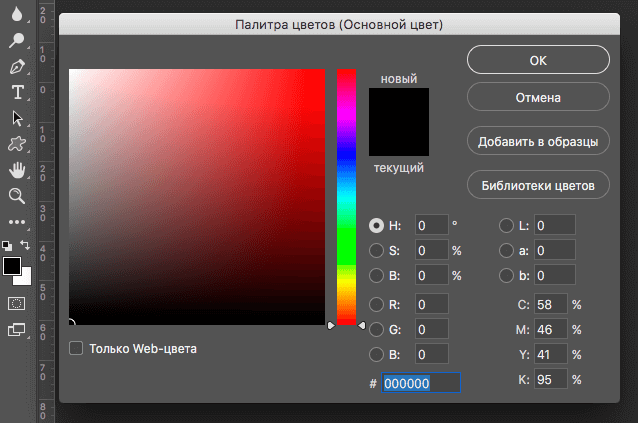638x423 pixels.
Task: Click the white background color swatch
Action: 26,280
